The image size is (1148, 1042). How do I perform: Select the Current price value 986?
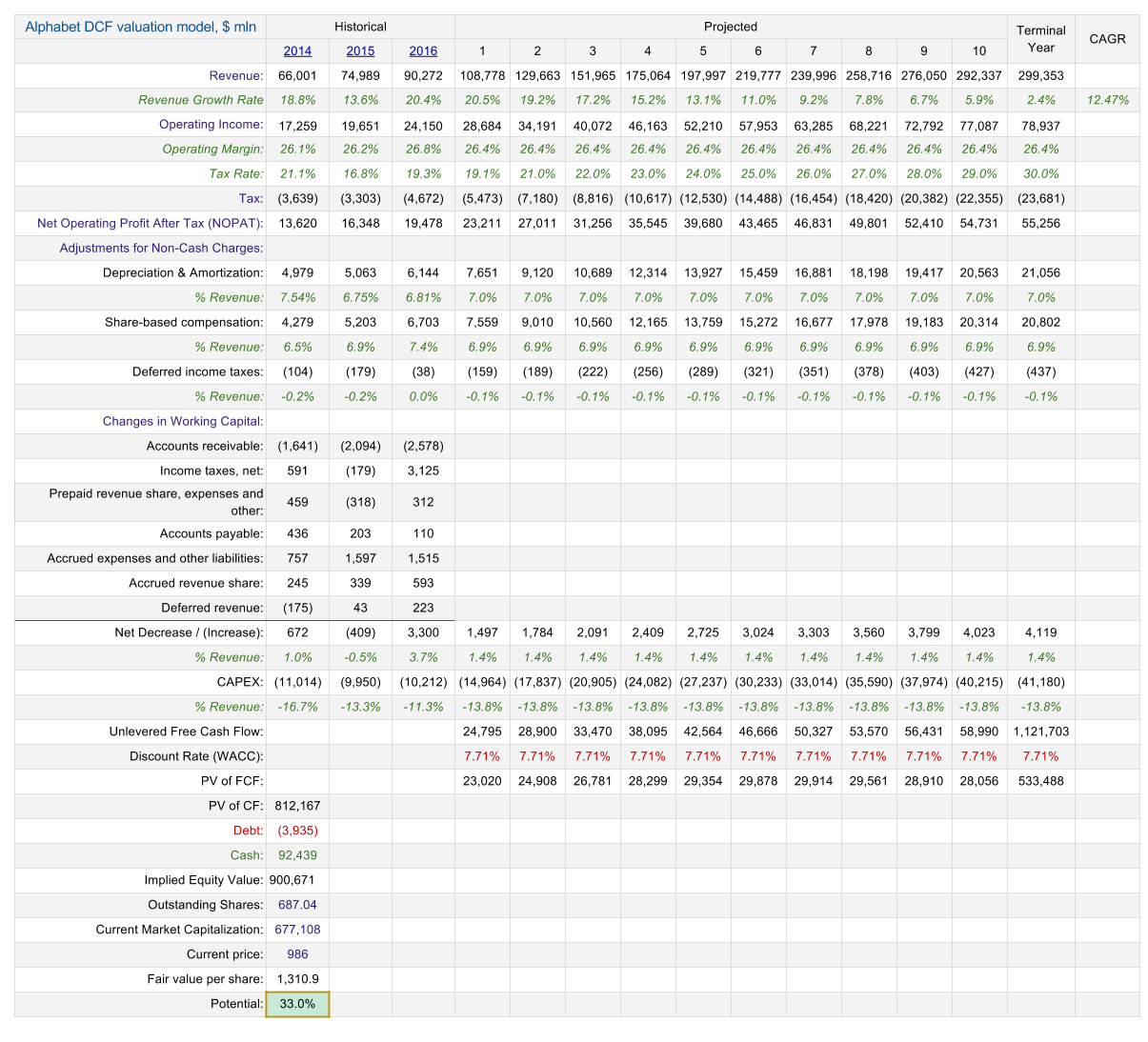297,954
